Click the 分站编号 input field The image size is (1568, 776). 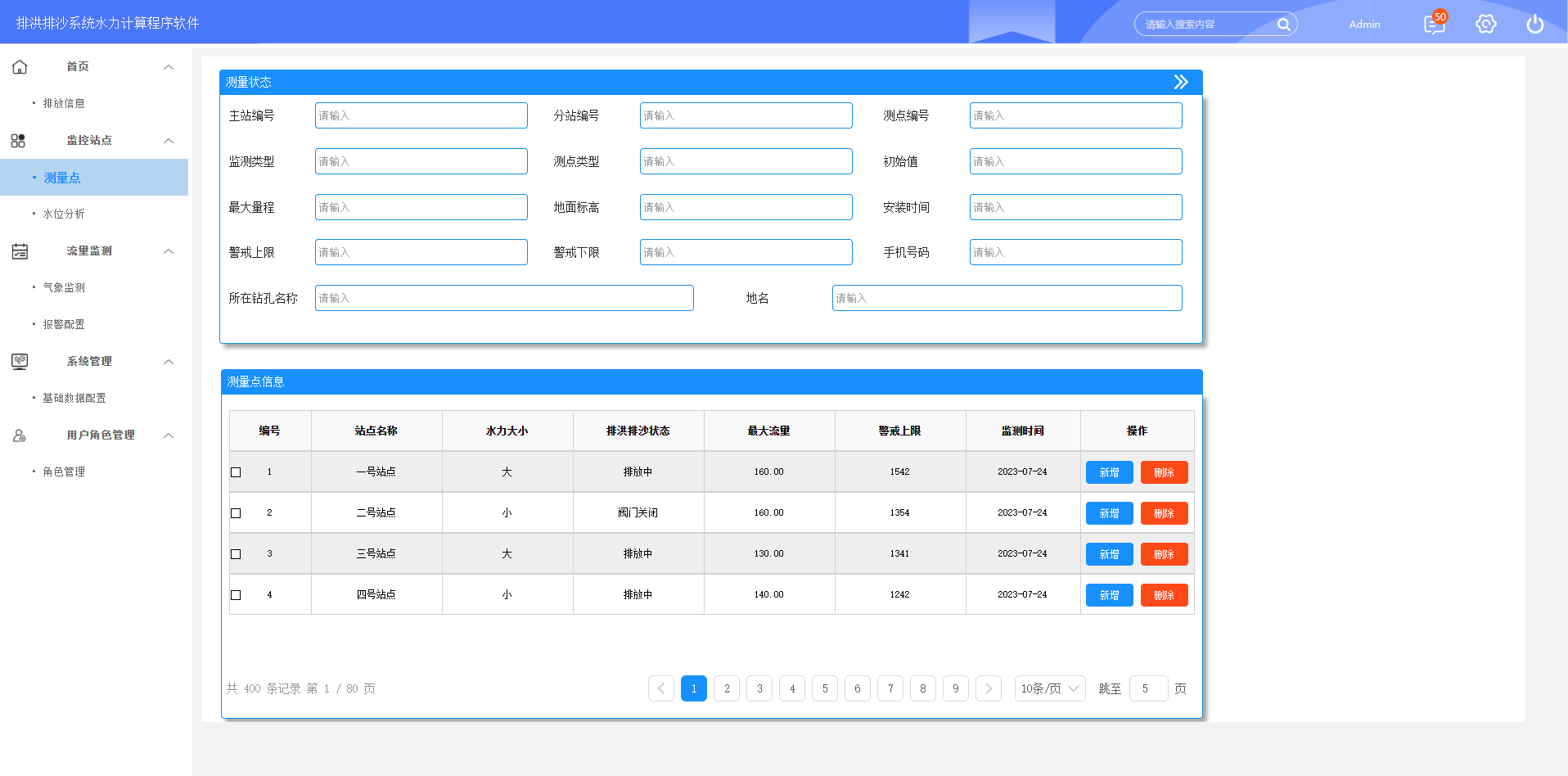click(746, 115)
